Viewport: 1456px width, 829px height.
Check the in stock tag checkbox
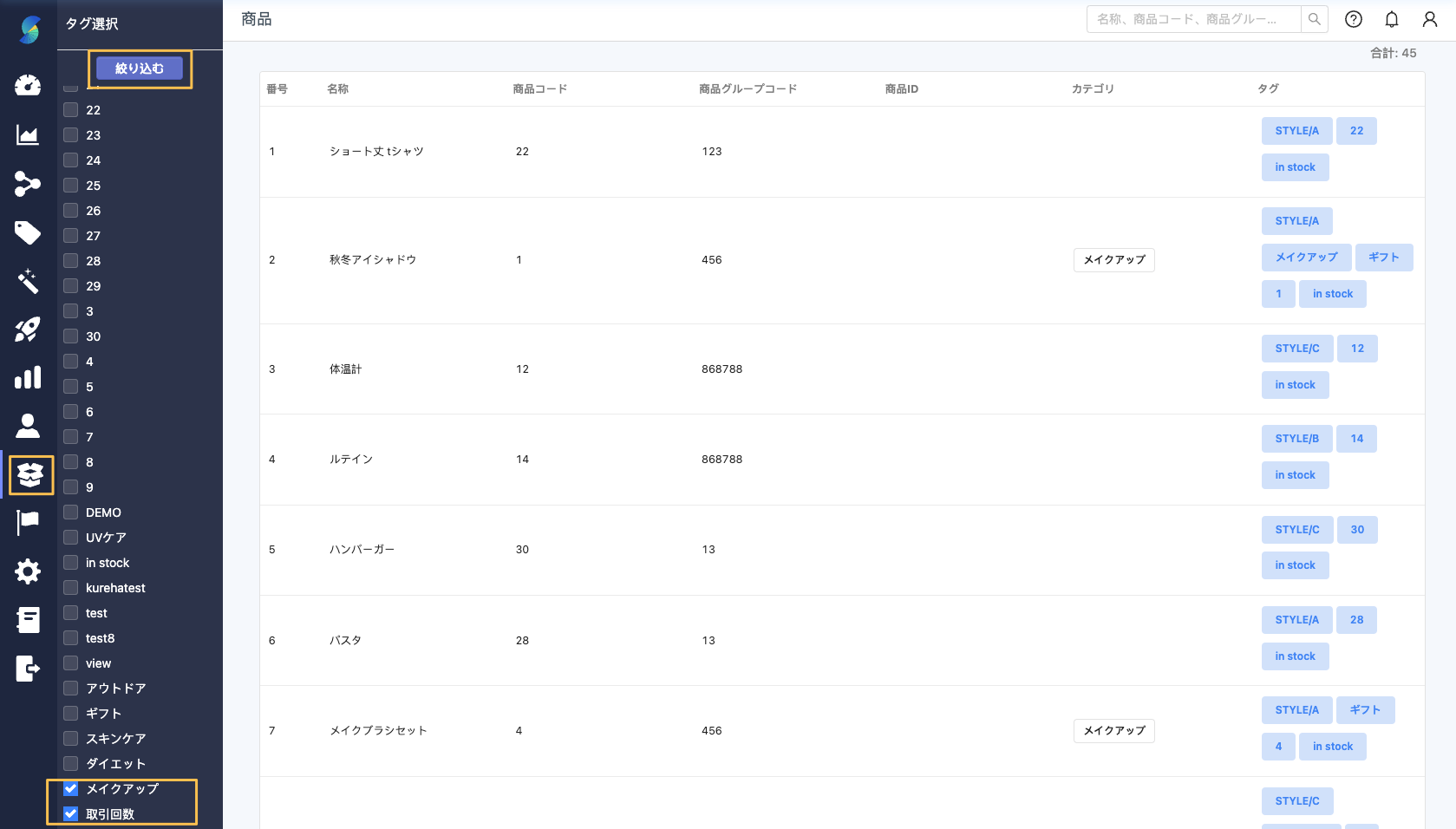click(70, 562)
